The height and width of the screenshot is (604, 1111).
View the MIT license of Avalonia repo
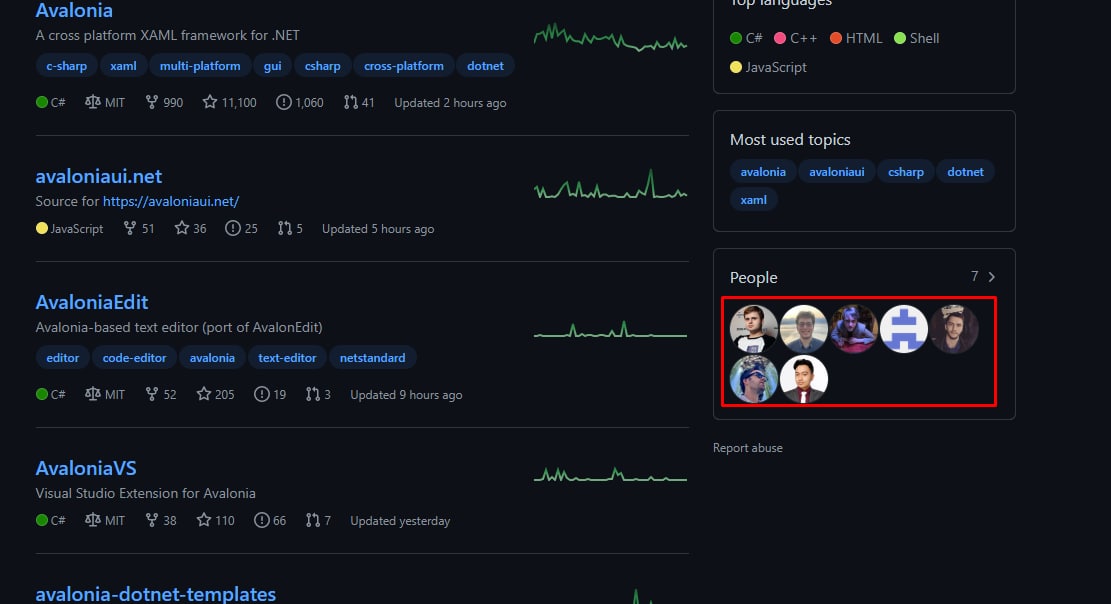click(x=105, y=103)
